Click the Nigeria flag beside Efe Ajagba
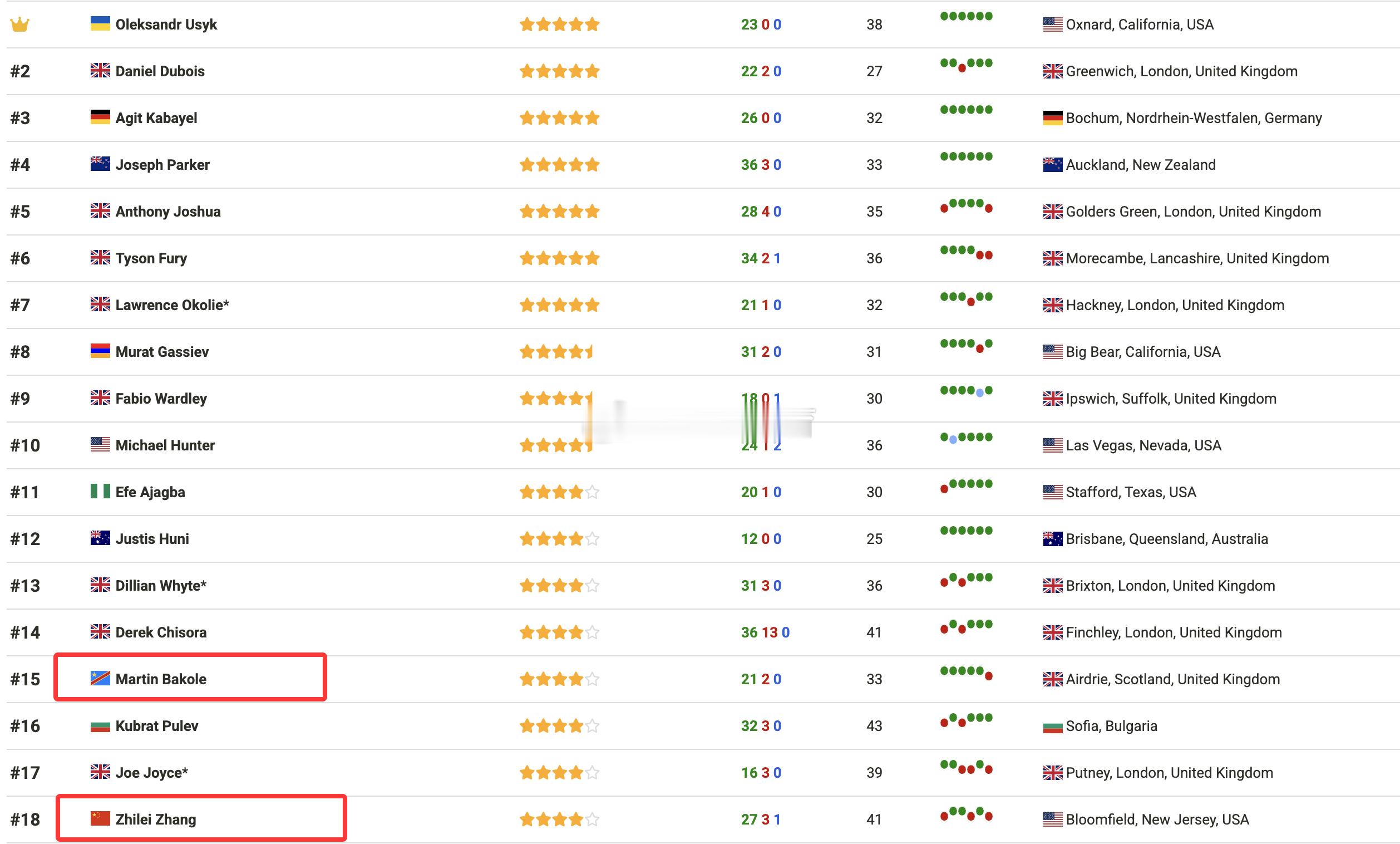Screen dimensions: 1400x844 [100, 491]
